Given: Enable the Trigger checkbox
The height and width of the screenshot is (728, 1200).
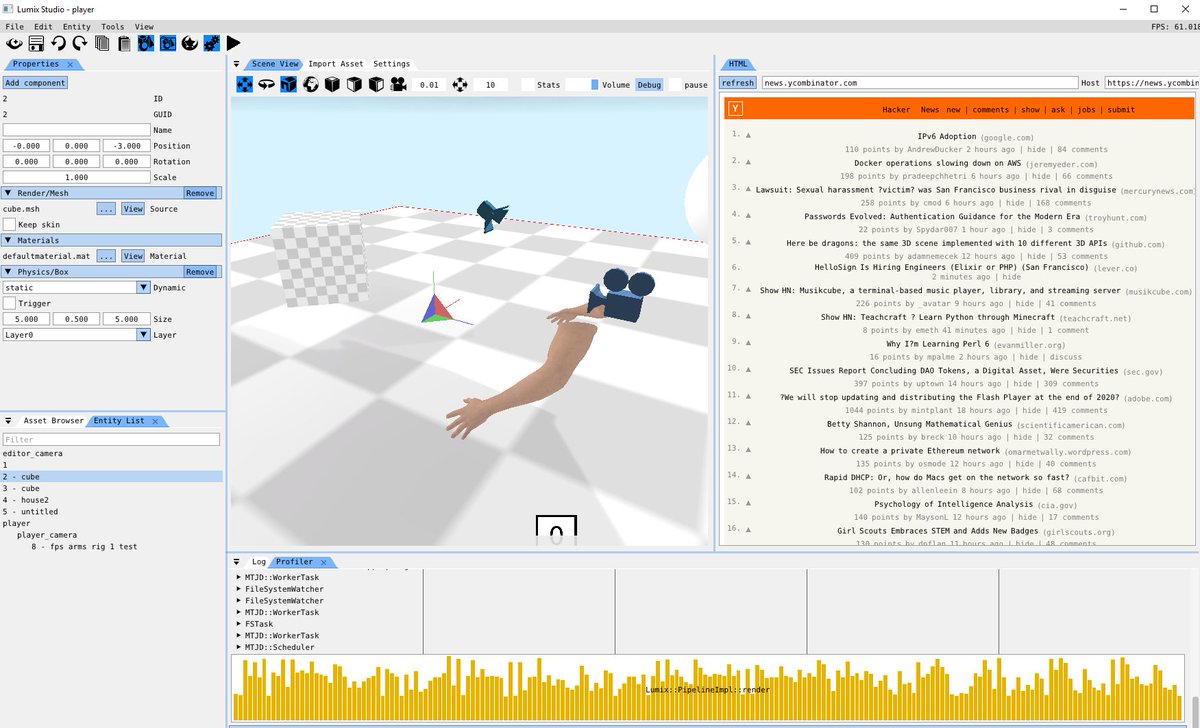Looking at the screenshot, I should click(x=9, y=303).
